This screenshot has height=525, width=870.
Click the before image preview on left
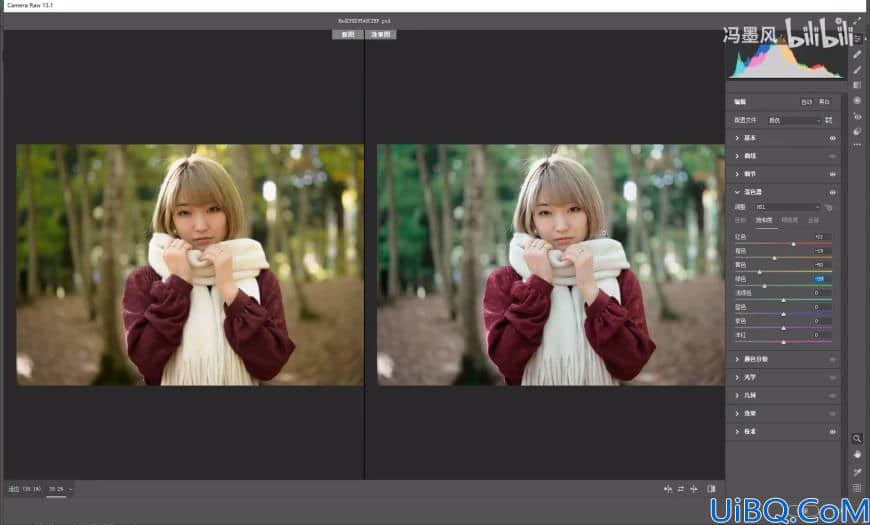point(190,265)
